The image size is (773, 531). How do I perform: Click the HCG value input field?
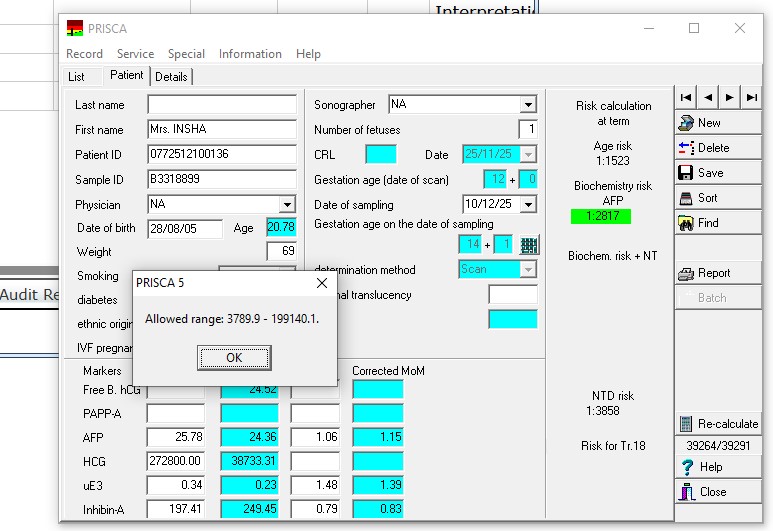coord(176,462)
